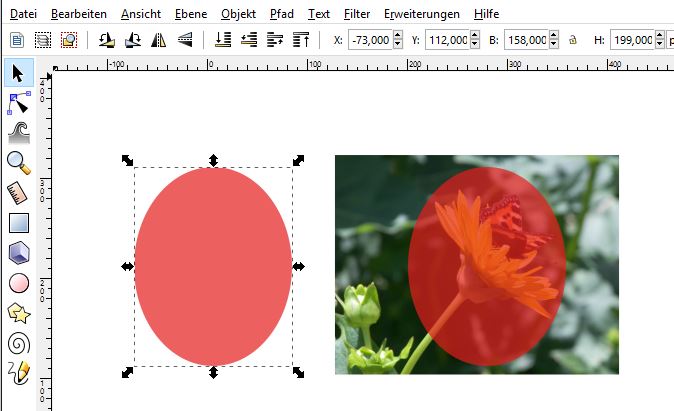Increase the B width with up arrow
Viewport: 674px width, 411px height.
point(554,35)
